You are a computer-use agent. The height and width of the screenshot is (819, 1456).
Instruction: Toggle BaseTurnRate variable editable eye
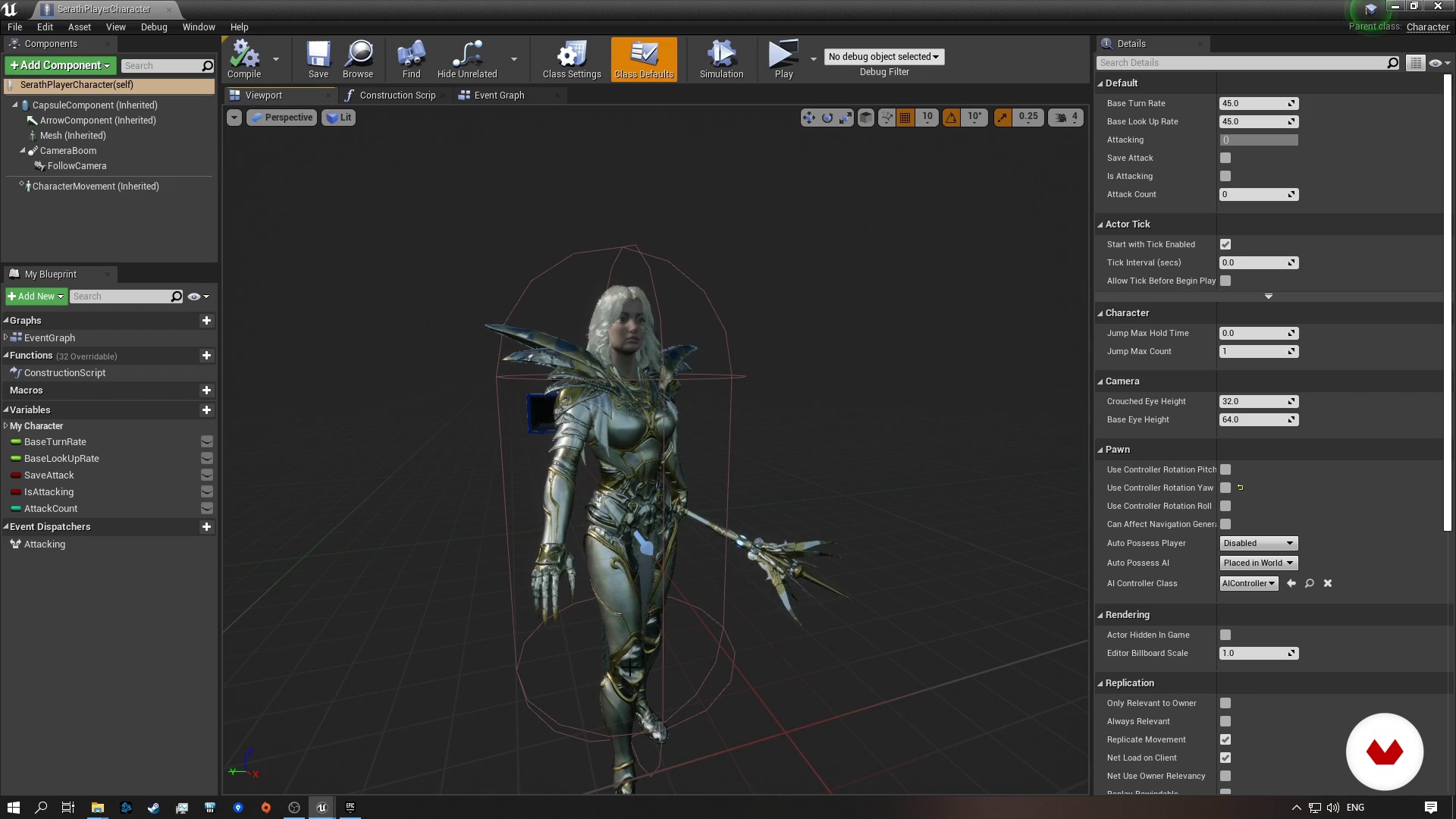pos(206,442)
